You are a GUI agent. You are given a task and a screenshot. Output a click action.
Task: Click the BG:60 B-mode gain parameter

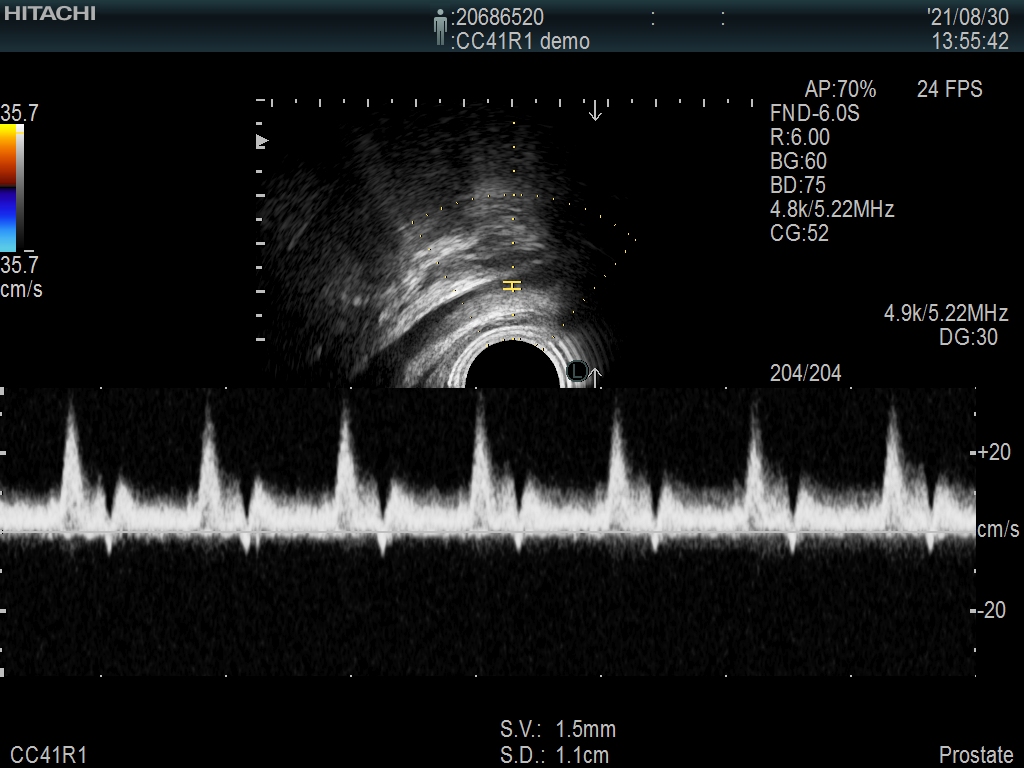coord(798,161)
